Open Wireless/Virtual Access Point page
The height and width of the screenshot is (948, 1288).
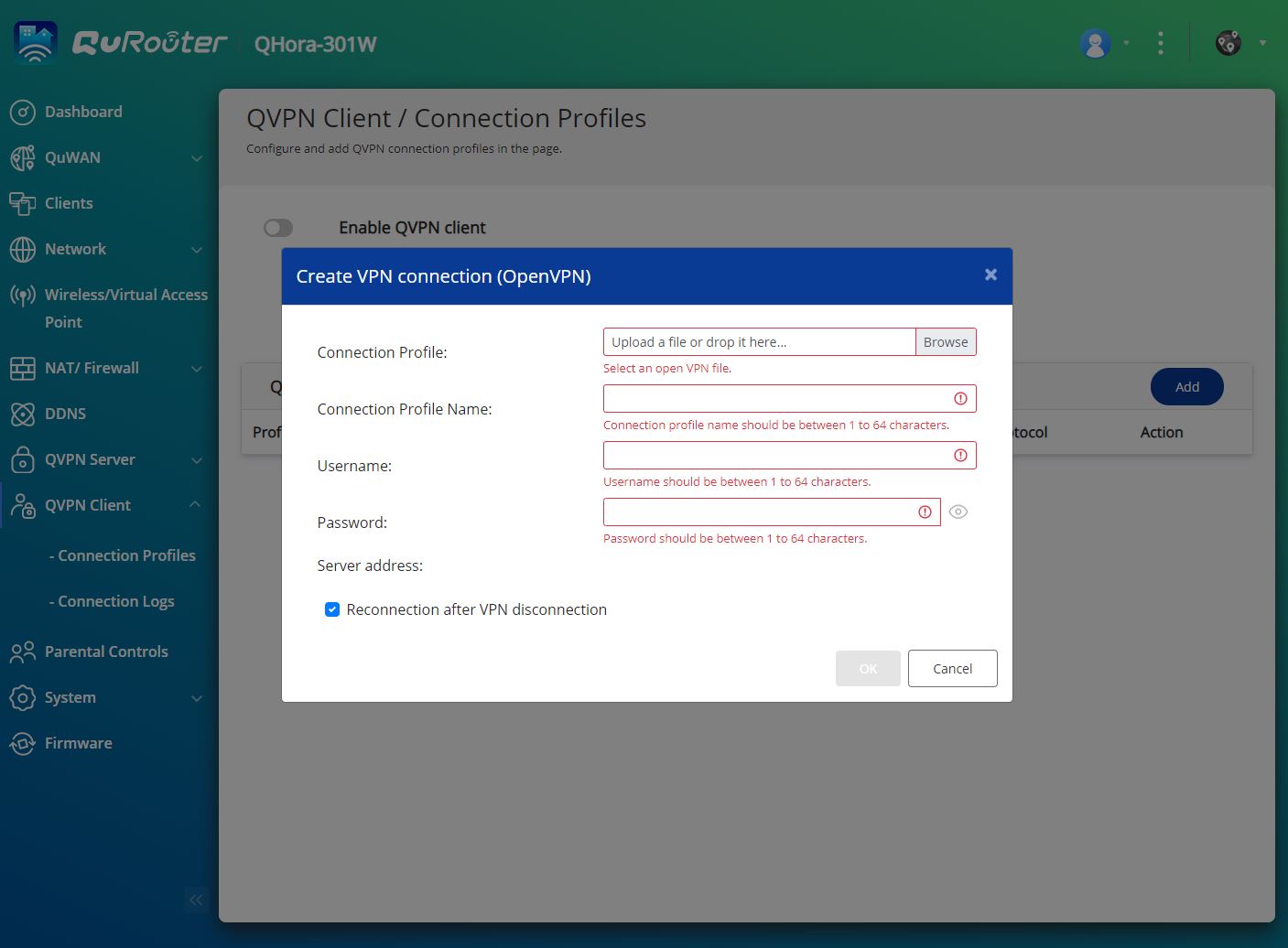(x=126, y=308)
